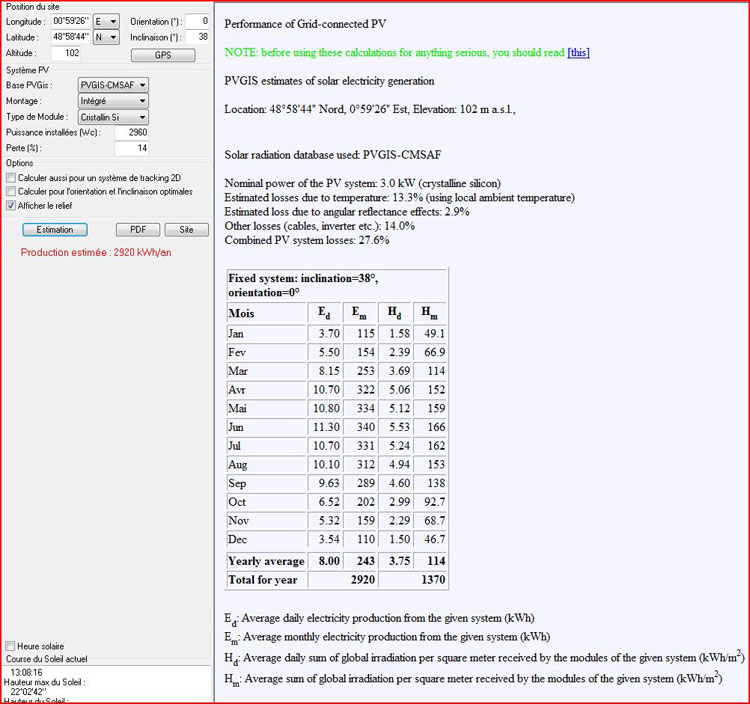Focus the Altitude input field
Image resolution: width=750 pixels, height=704 pixels.
pyautogui.click(x=62, y=53)
